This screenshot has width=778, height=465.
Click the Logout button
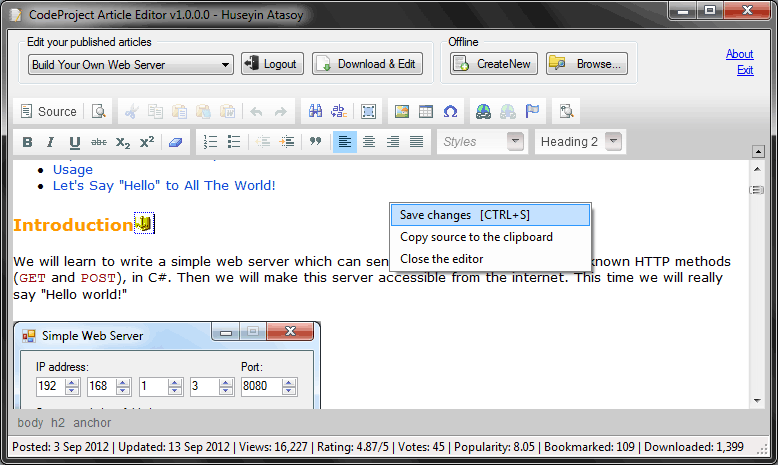272,64
